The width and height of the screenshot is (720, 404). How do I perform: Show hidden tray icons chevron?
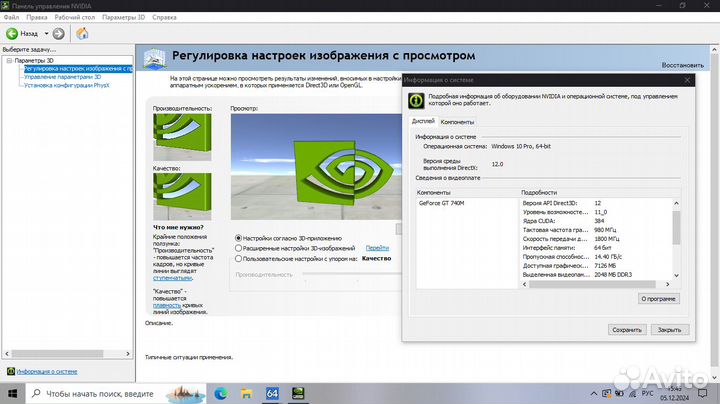(x=594, y=393)
